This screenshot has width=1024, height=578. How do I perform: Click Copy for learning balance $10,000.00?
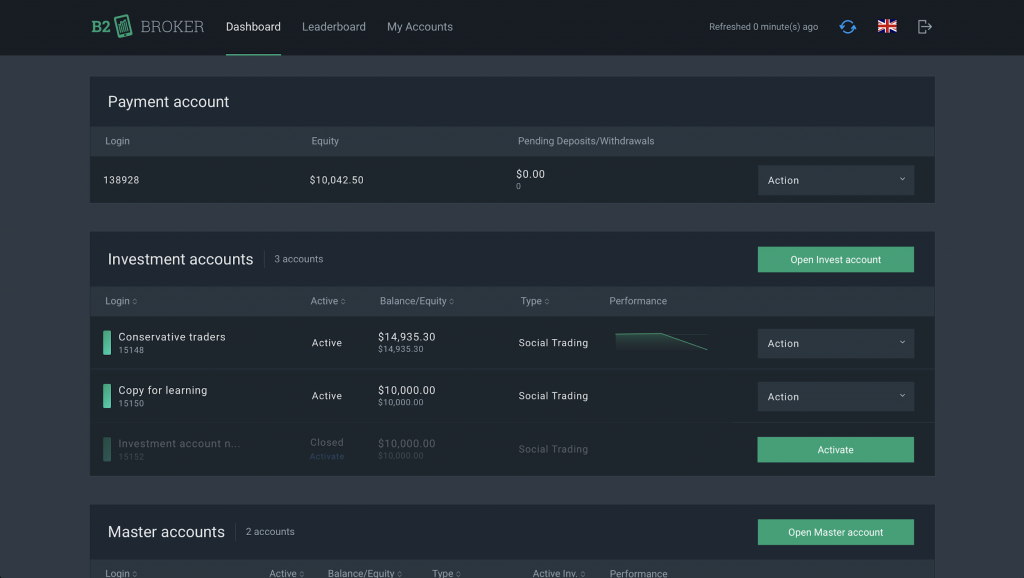click(406, 391)
